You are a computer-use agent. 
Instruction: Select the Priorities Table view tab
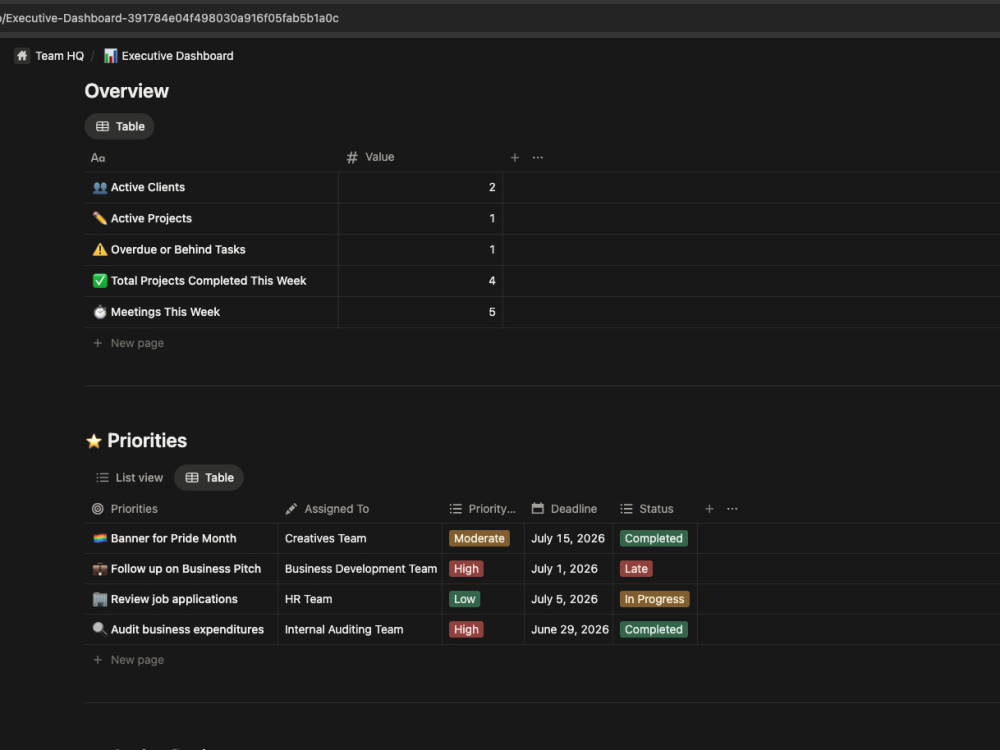pos(209,478)
